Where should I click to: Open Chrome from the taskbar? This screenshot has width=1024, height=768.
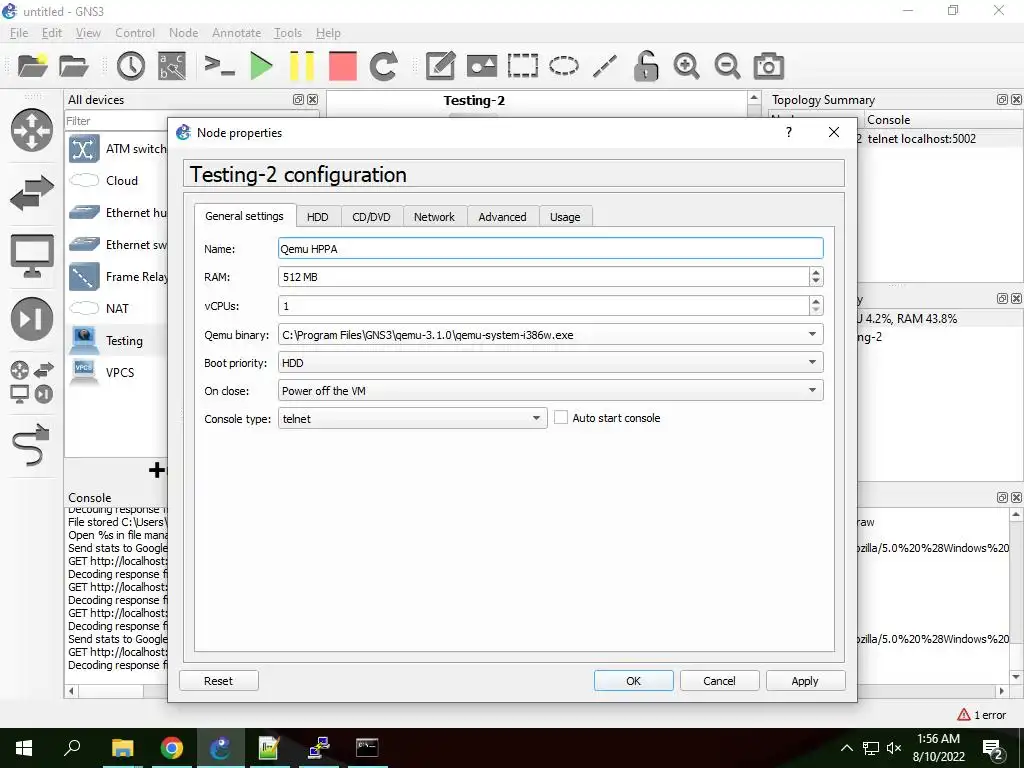(x=172, y=748)
